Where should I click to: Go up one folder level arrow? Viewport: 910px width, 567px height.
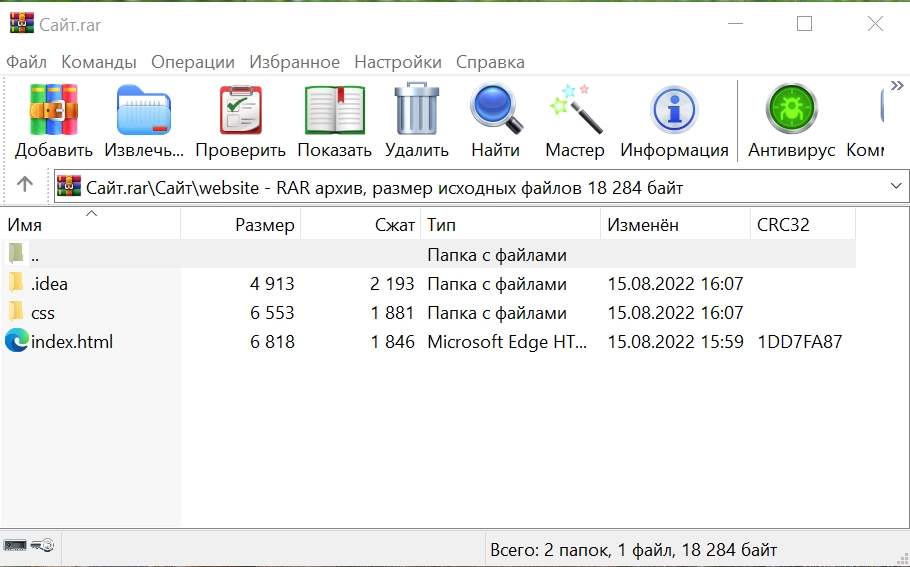click(x=25, y=185)
